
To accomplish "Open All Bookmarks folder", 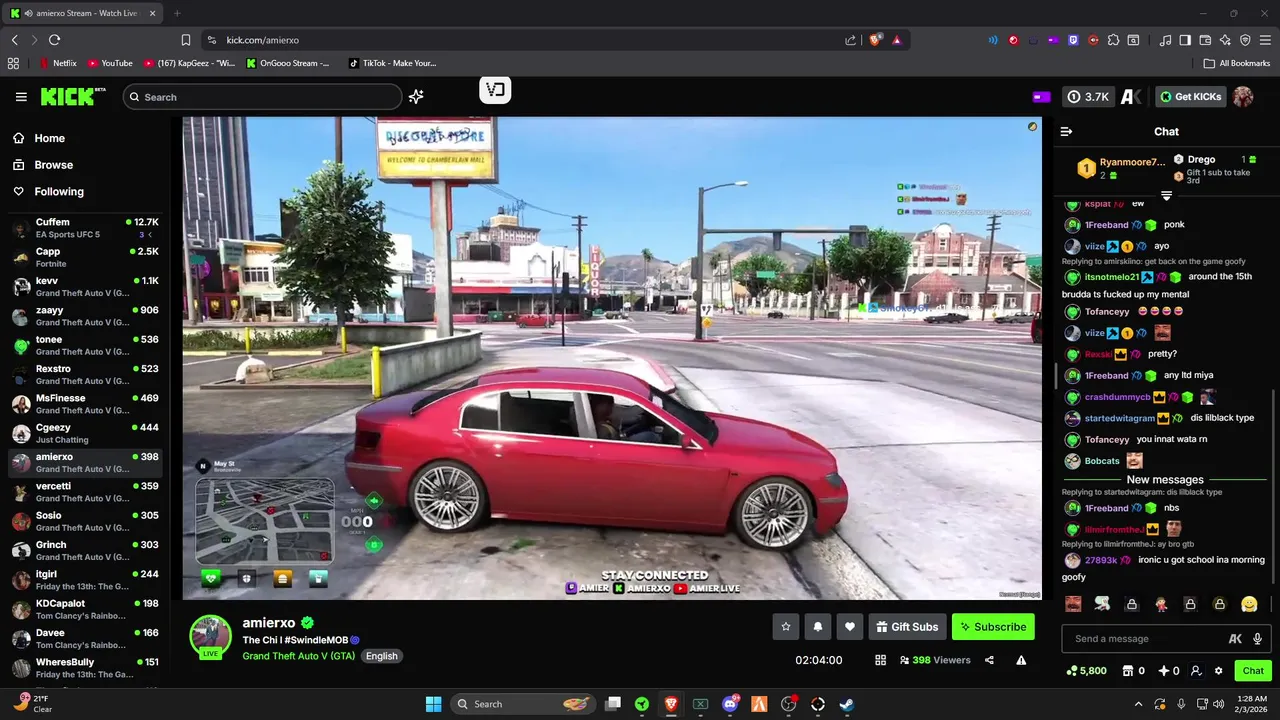I will [x=1237, y=63].
